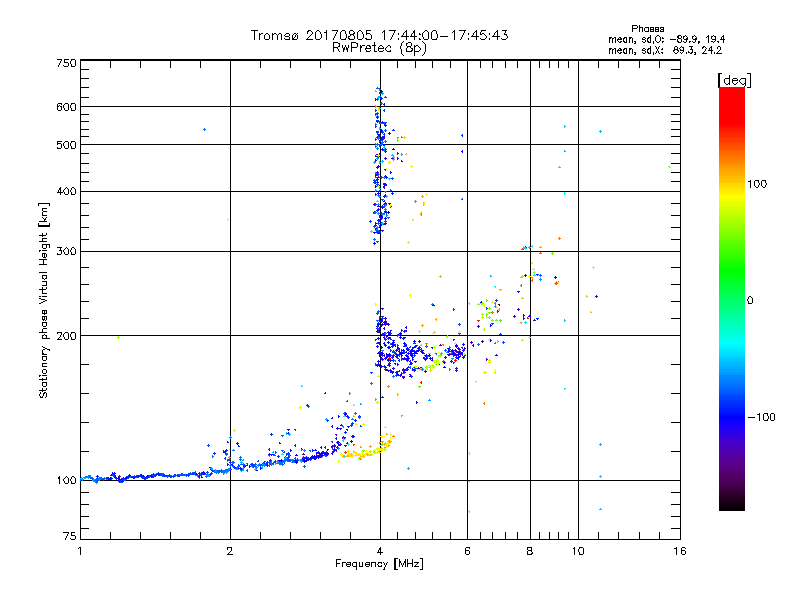Click the y-axis label '75'
Image resolution: width=800 pixels, height=600 pixels.
click(x=70, y=536)
